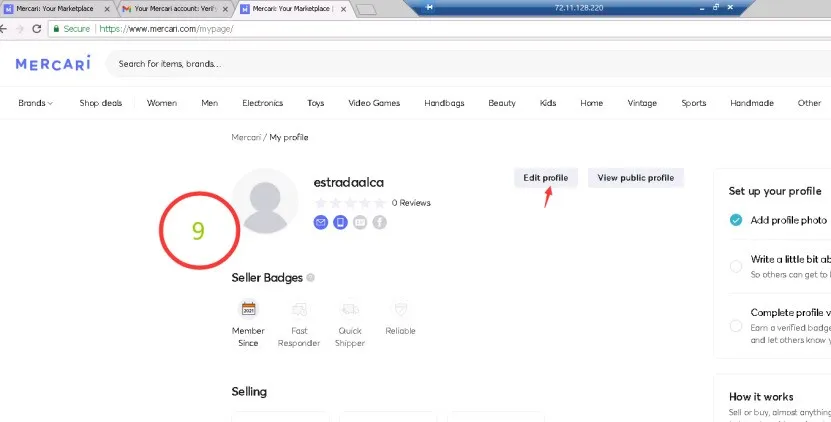Click in the Search for items field
The width and height of the screenshot is (831, 422).
(x=466, y=64)
